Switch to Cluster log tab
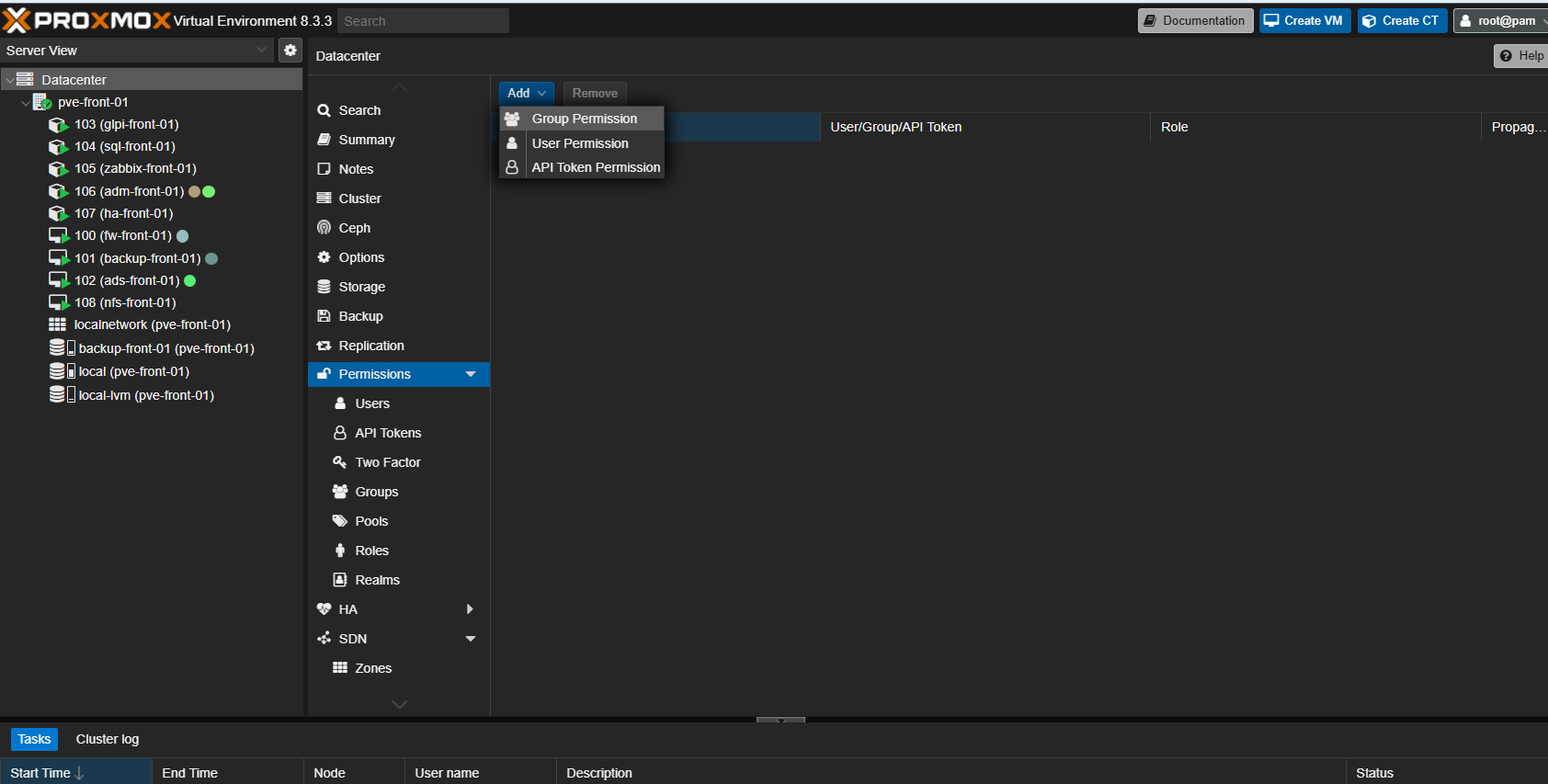The image size is (1548, 784). pos(108,739)
